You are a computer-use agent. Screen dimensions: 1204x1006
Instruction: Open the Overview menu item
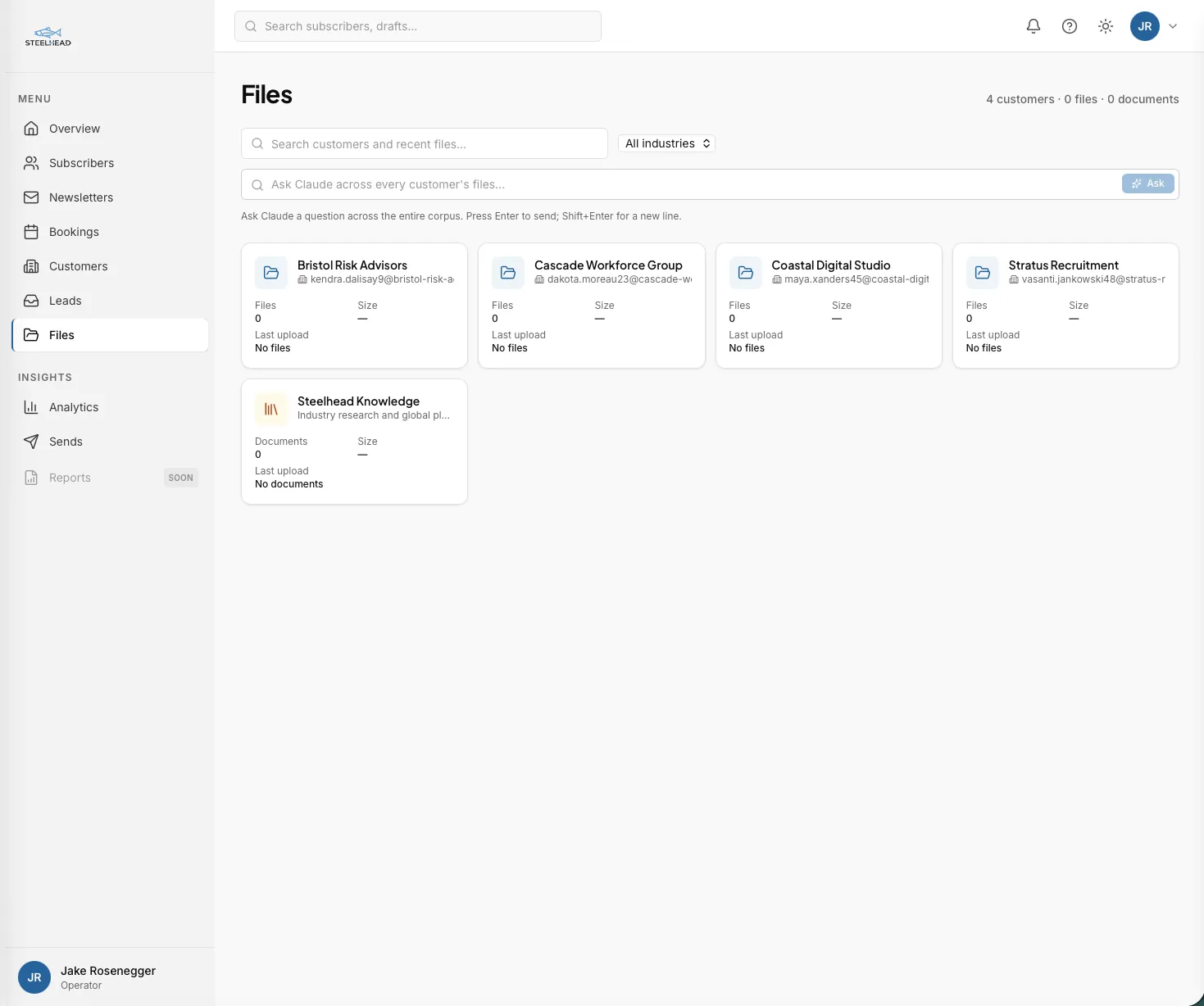pos(110,129)
